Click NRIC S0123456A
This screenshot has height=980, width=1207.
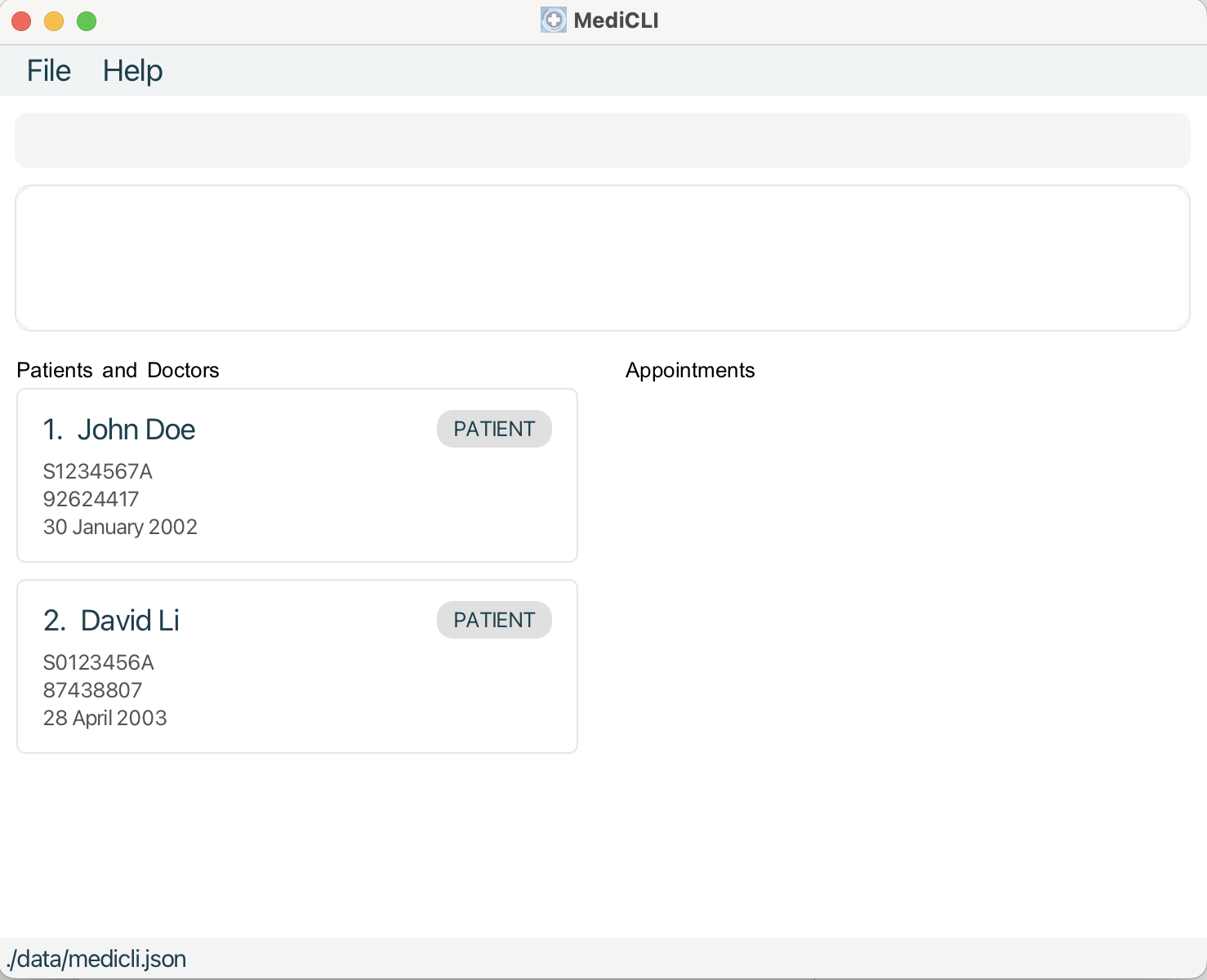click(99, 662)
